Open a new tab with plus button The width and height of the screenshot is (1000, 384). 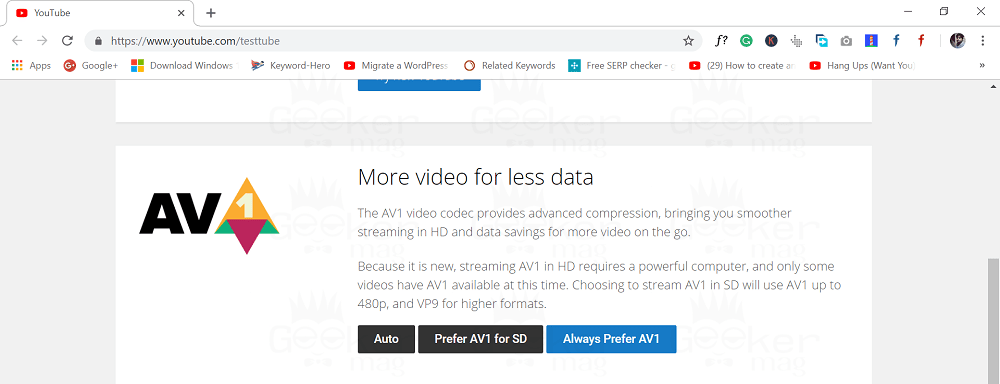click(211, 13)
